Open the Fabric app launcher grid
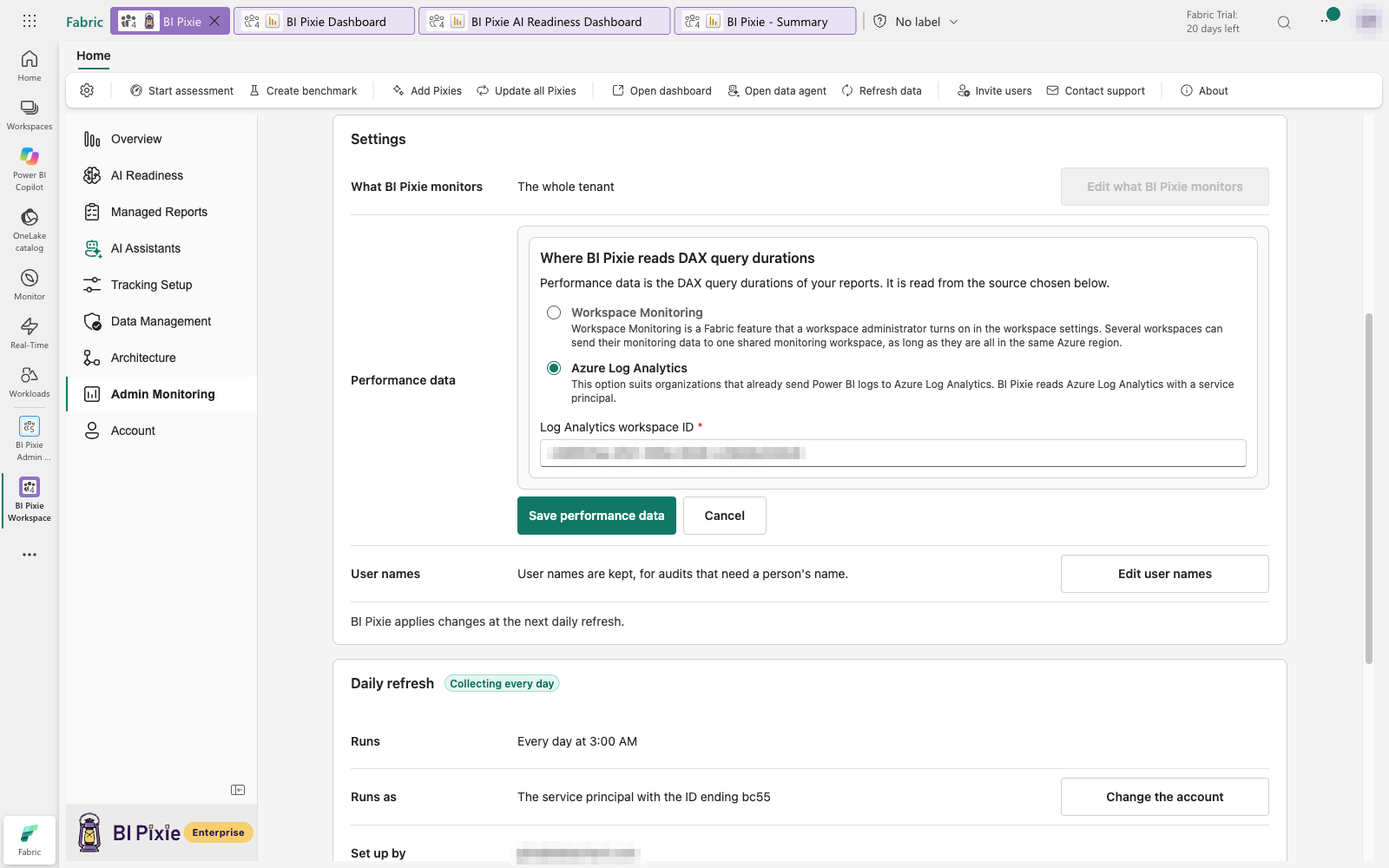This screenshot has height=868, width=1389. (30, 21)
